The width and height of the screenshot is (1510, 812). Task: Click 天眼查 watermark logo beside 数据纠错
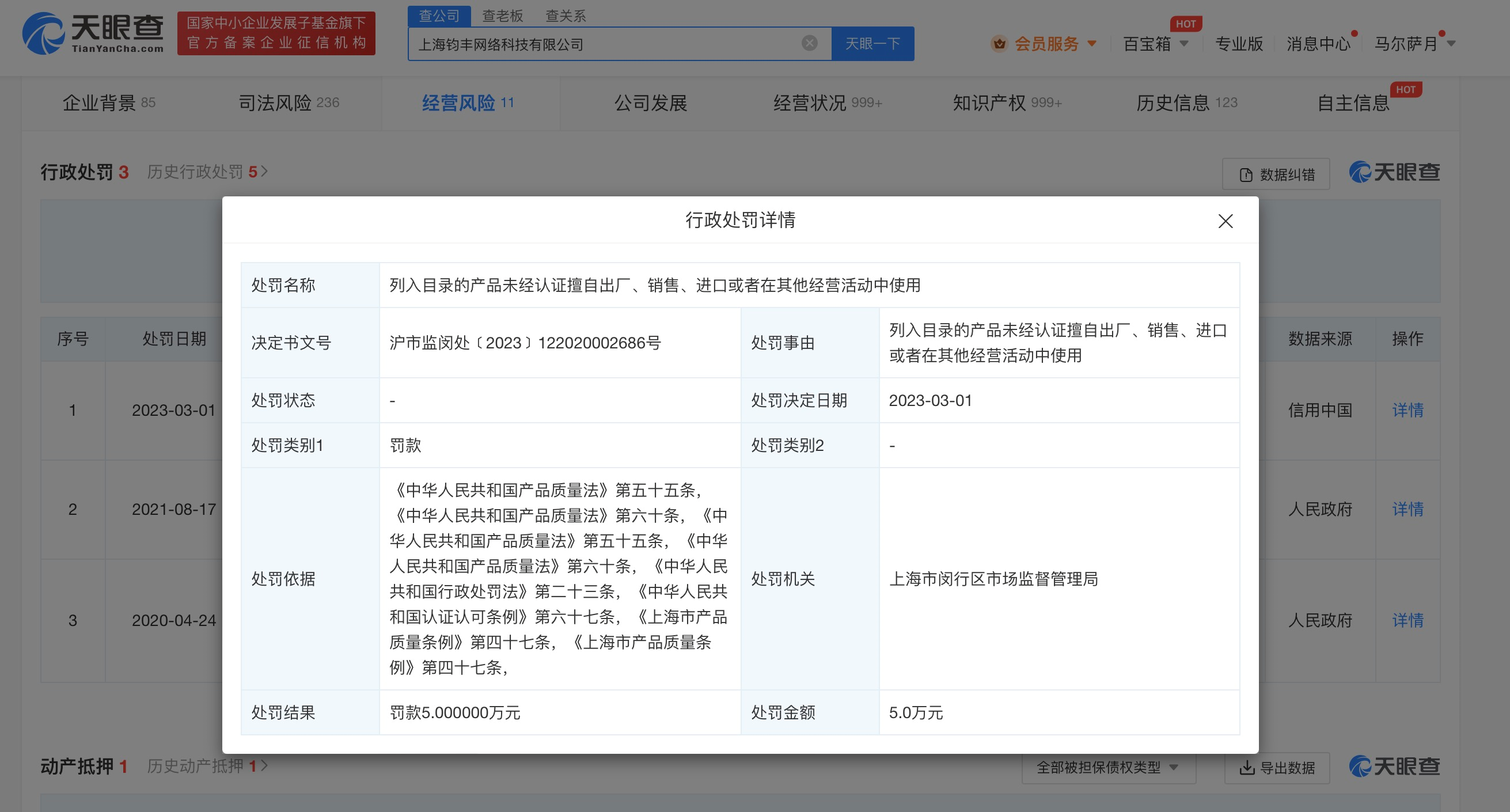1394,172
